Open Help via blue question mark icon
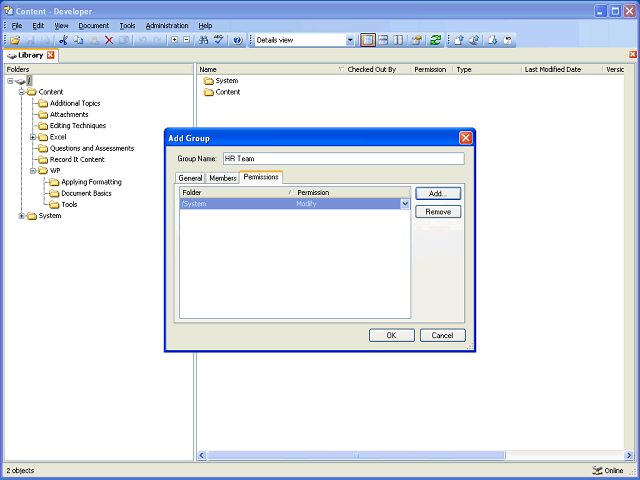This screenshot has width=640, height=480. (x=238, y=40)
